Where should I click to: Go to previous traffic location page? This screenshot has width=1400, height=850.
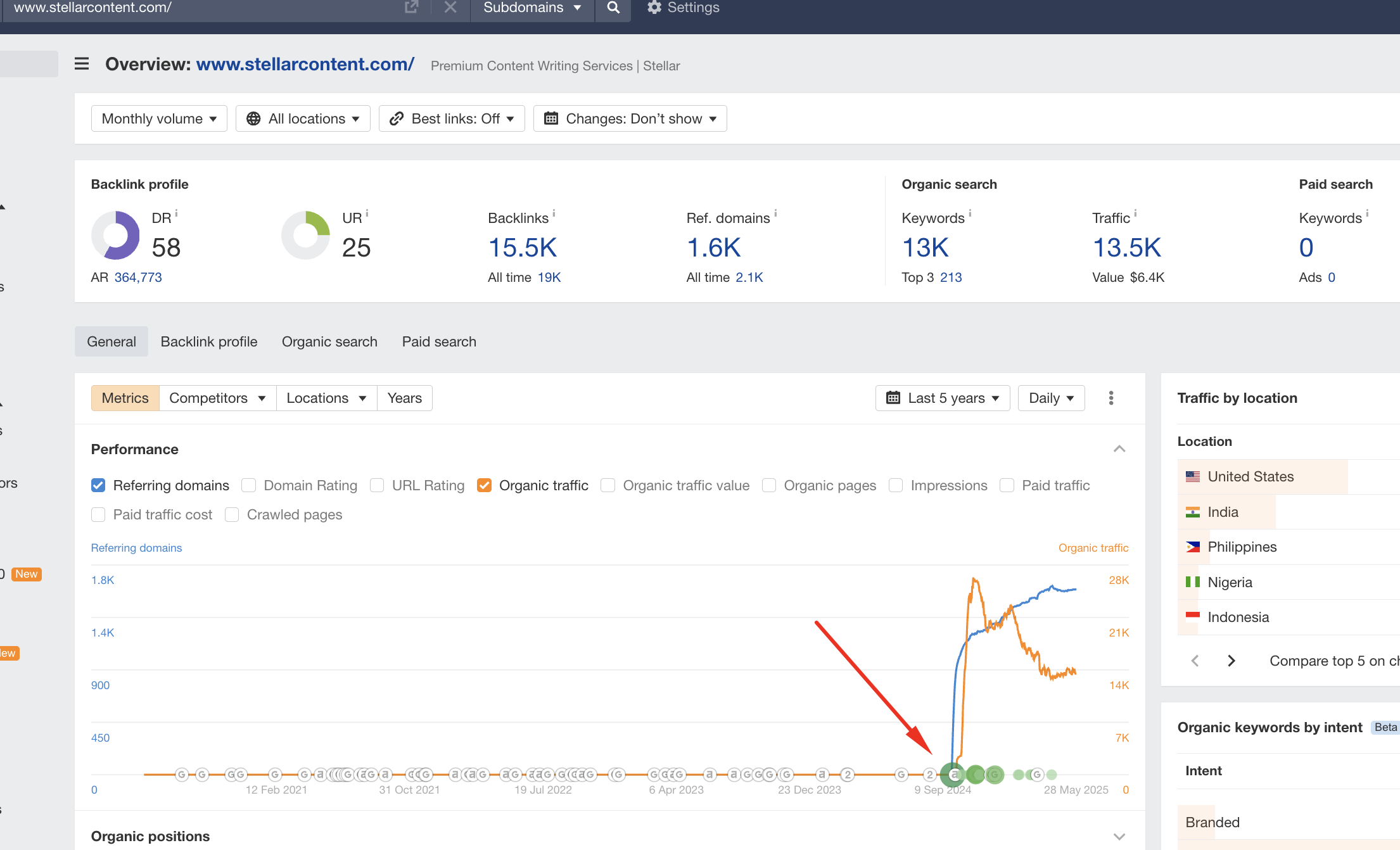[1195, 661]
